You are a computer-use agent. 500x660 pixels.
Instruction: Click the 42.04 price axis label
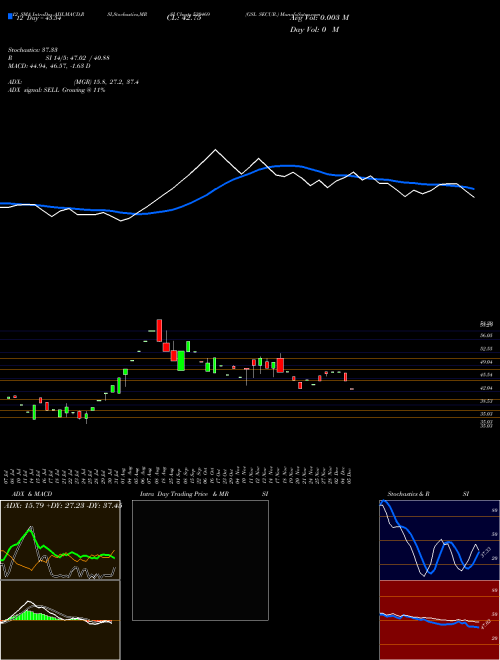click(x=486, y=388)
